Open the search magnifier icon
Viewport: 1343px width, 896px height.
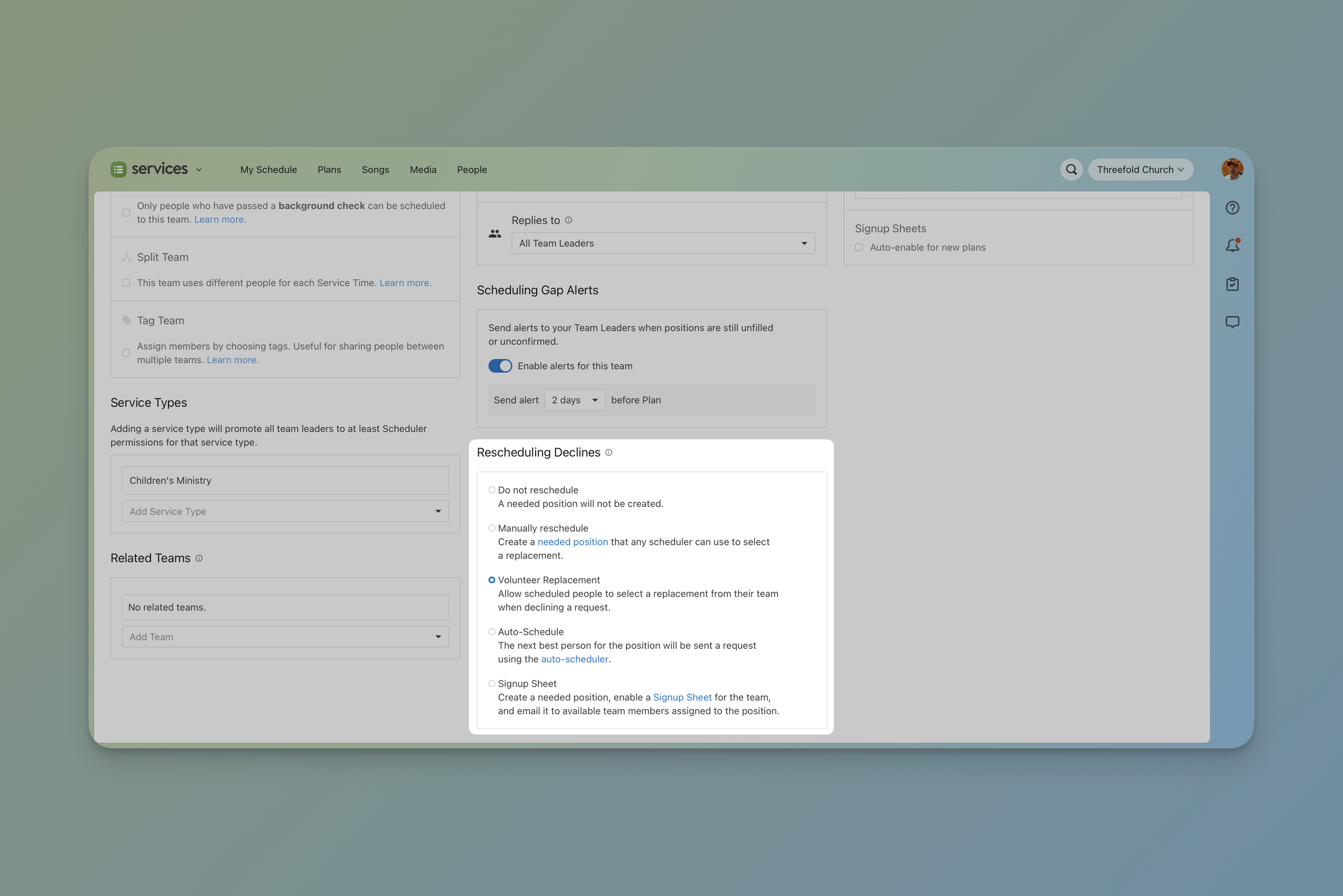(x=1072, y=169)
